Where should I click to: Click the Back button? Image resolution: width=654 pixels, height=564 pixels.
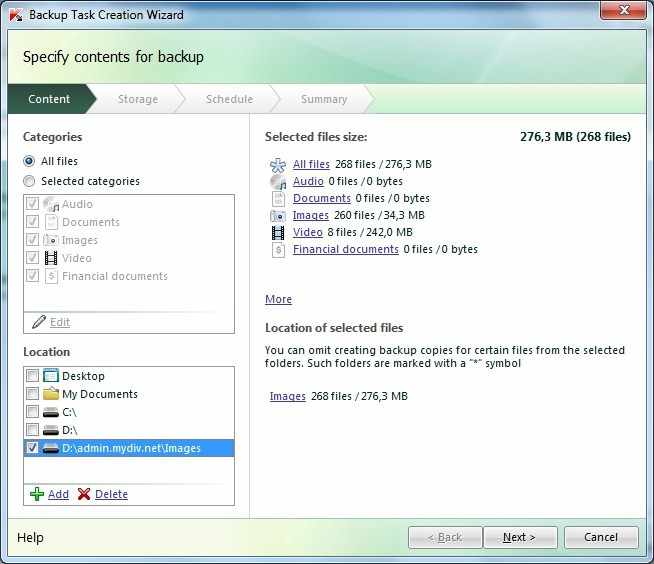(445, 537)
